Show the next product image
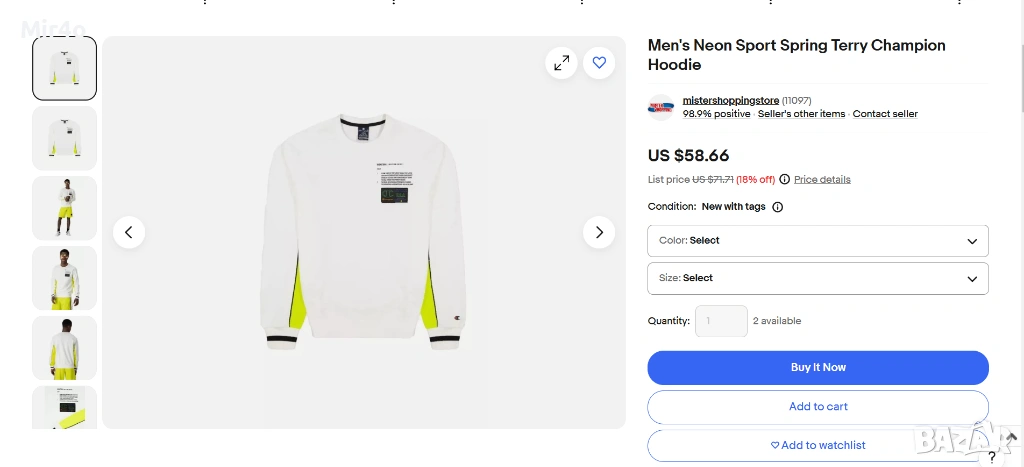 click(599, 233)
